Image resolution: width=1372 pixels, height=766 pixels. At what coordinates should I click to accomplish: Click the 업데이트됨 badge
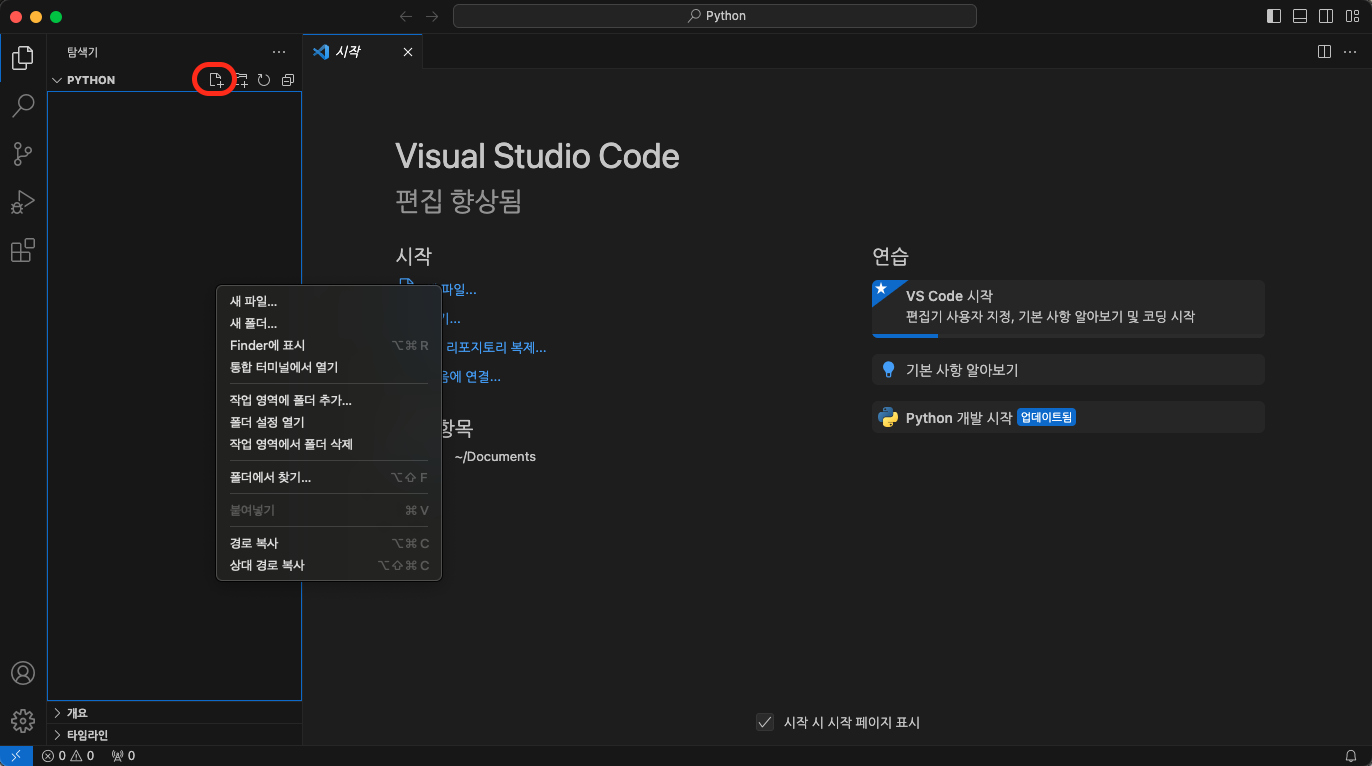pos(1046,417)
